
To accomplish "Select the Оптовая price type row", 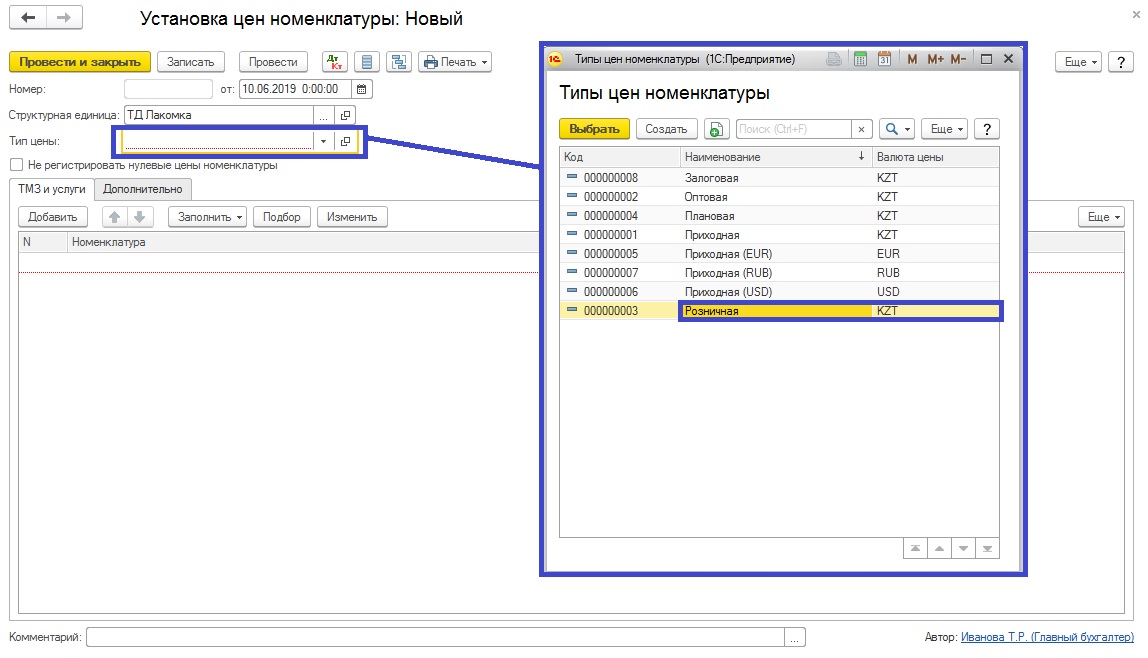I will tap(780, 197).
